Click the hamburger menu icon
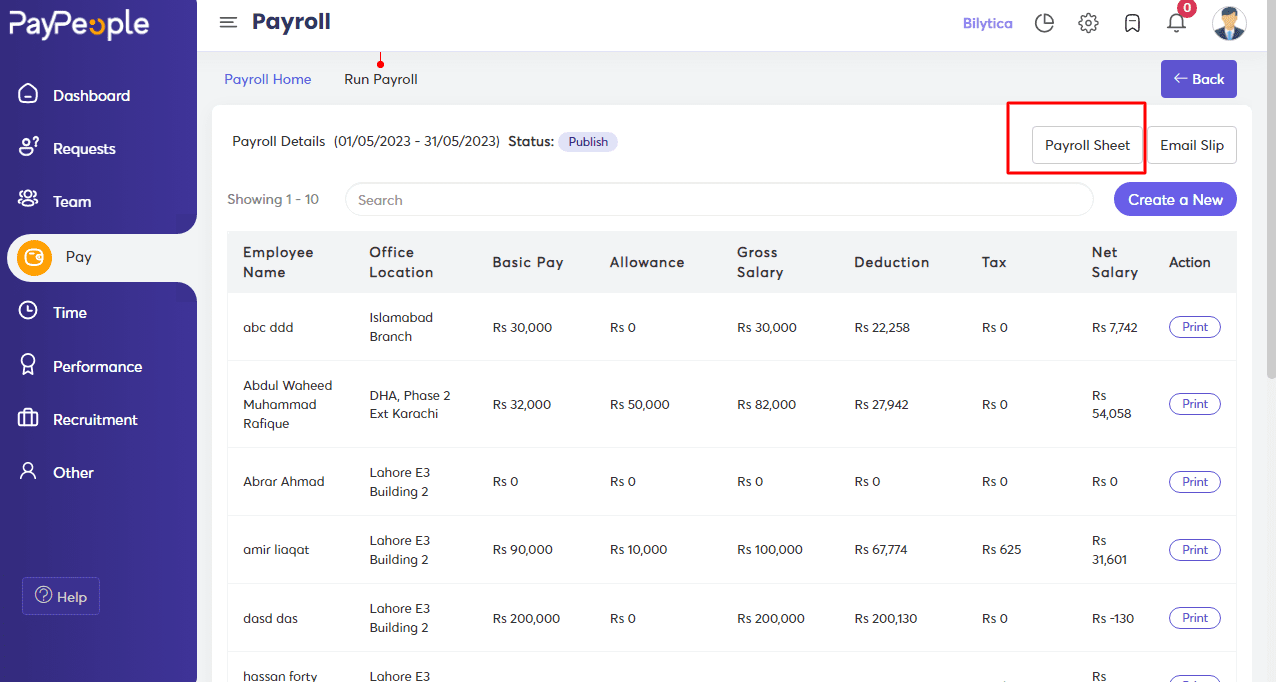 coord(228,23)
